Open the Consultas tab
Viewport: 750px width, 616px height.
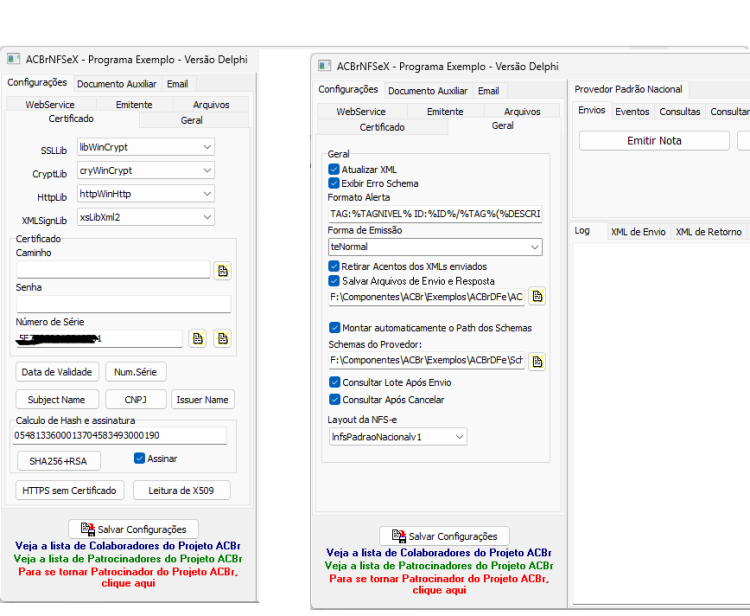[x=680, y=111]
